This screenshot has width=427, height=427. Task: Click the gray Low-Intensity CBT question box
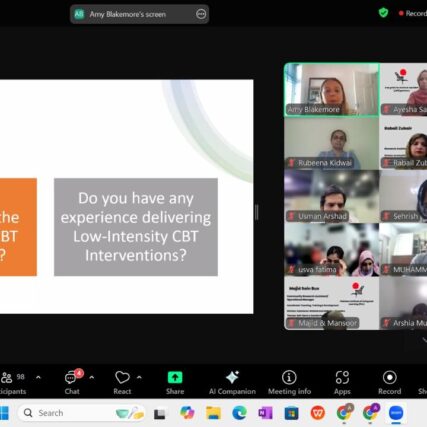click(x=136, y=227)
